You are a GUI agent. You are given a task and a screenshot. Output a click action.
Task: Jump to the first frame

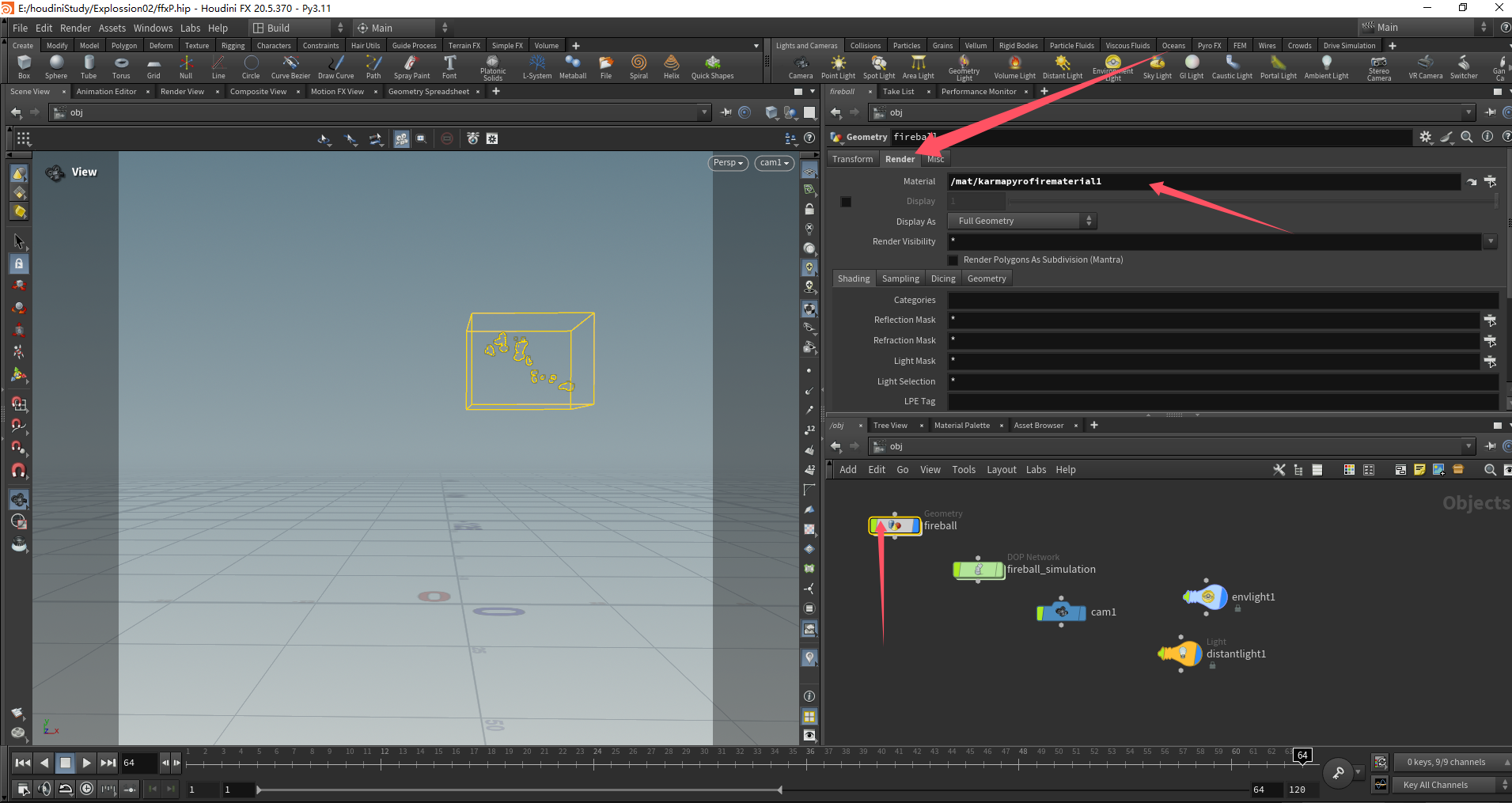coord(23,763)
